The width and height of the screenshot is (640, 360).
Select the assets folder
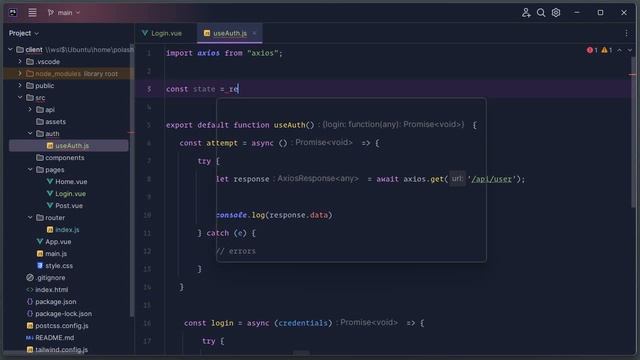tap(51, 122)
